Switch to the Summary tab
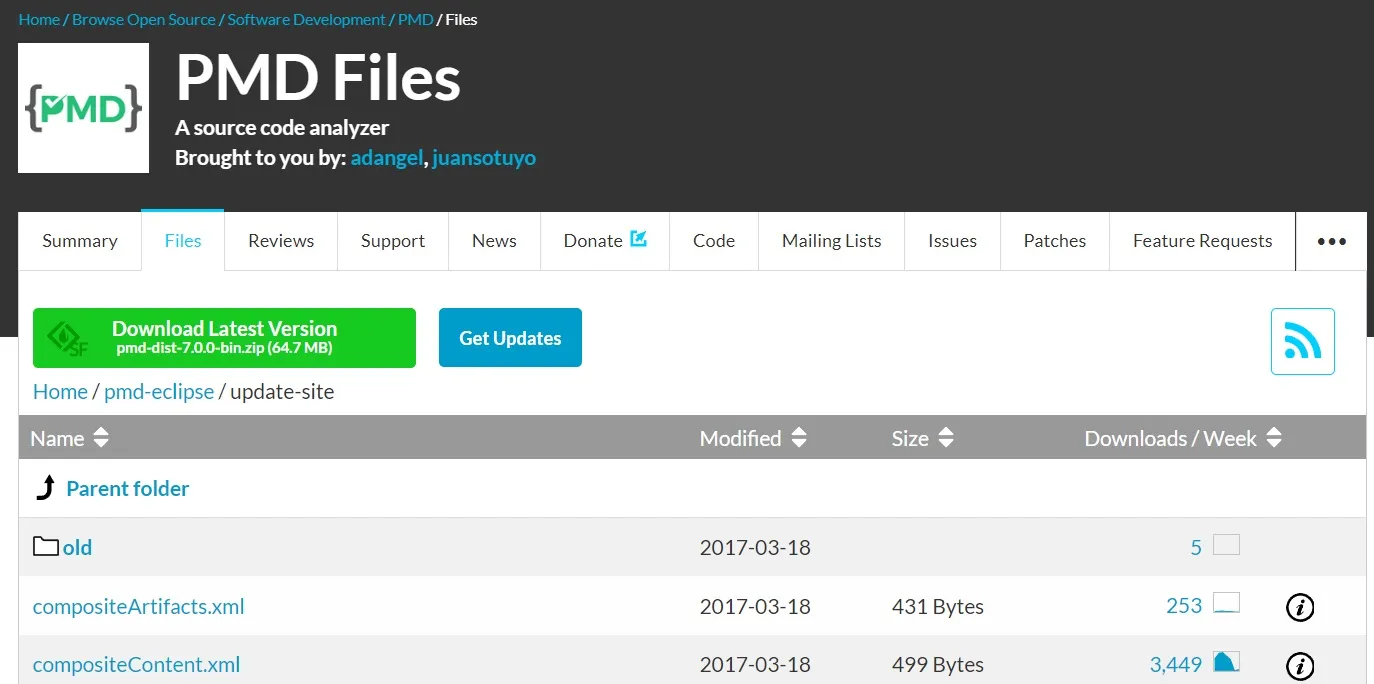The height and width of the screenshot is (684, 1374). 79,240
